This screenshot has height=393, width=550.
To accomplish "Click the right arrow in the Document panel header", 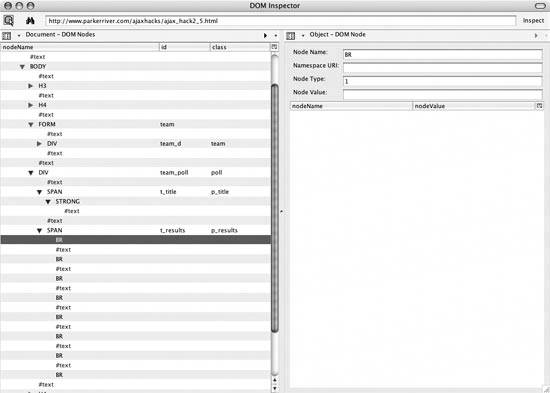I will [x=266, y=35].
